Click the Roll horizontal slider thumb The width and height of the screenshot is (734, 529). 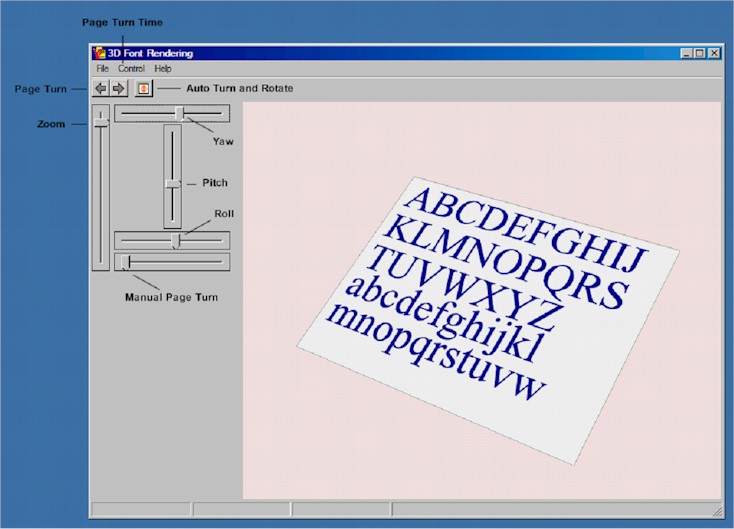[175, 241]
